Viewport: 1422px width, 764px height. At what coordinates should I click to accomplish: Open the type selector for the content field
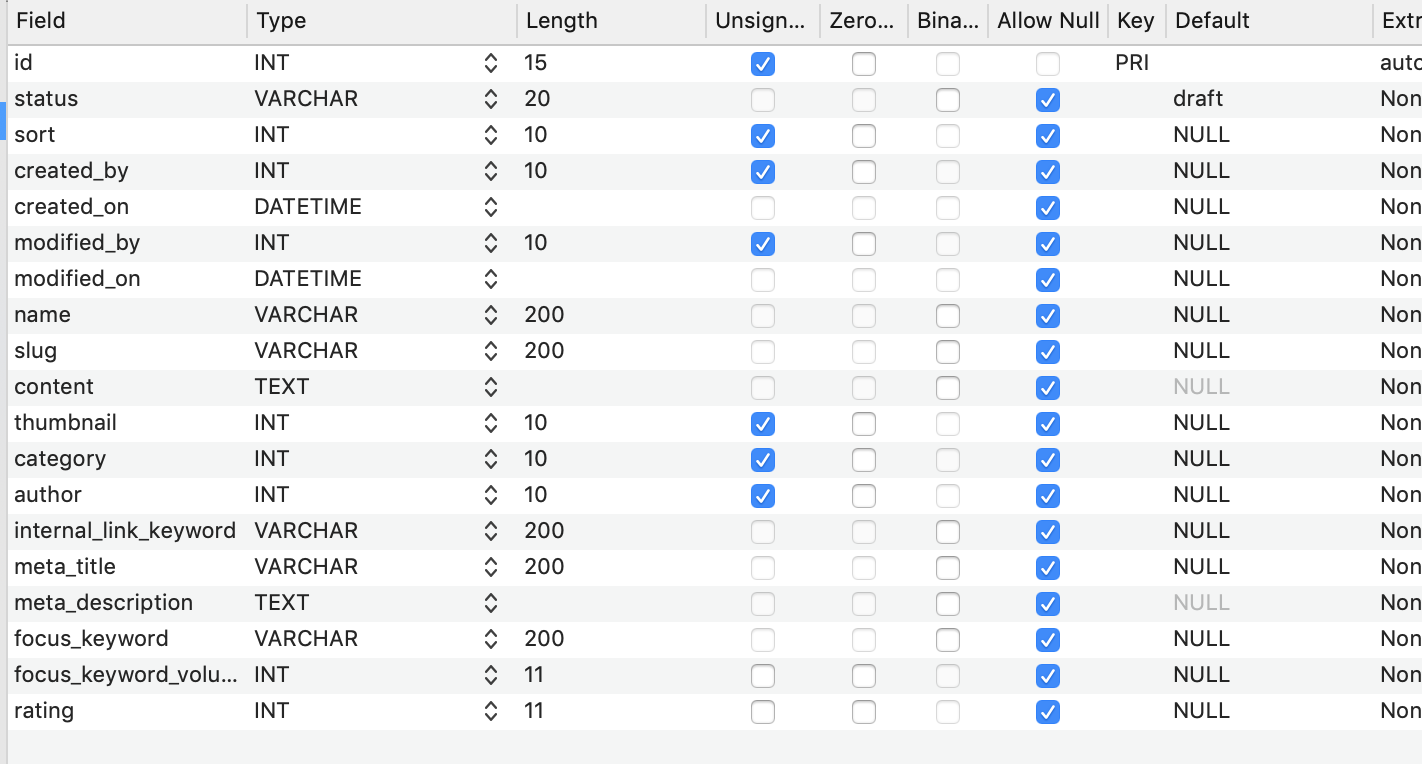pos(490,387)
